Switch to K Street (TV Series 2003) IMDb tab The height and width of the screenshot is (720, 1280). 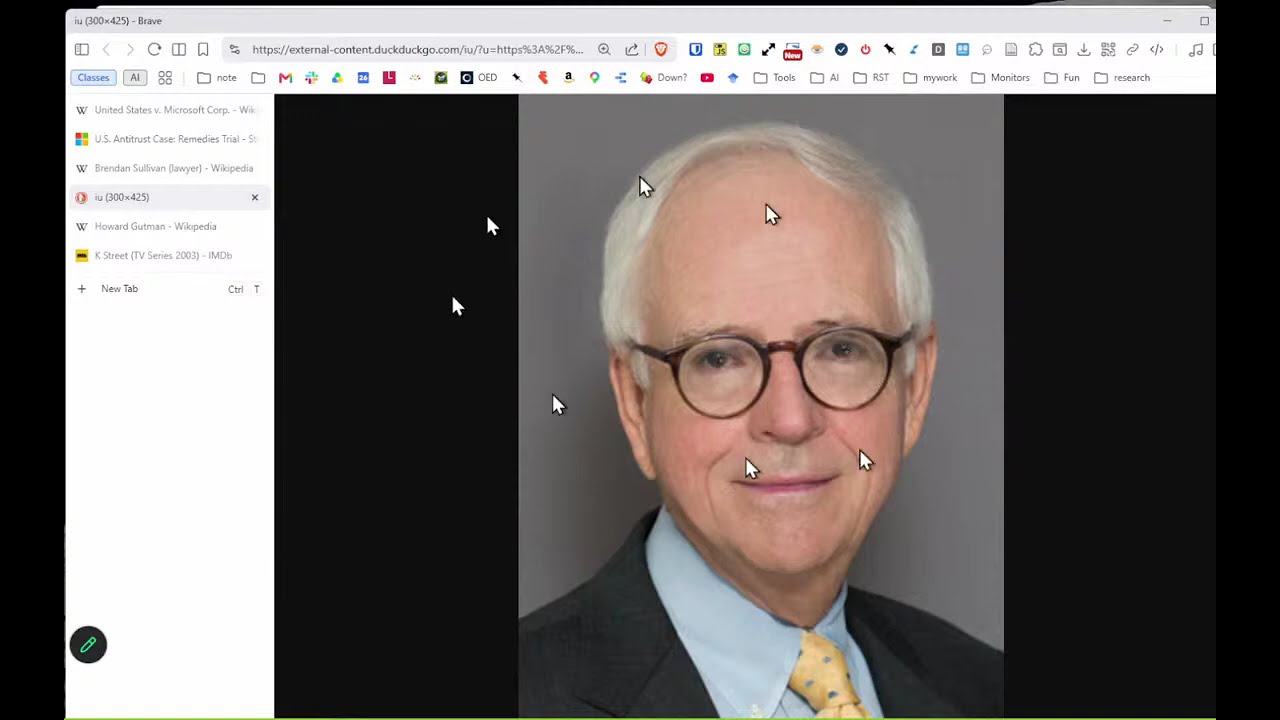[x=169, y=255]
